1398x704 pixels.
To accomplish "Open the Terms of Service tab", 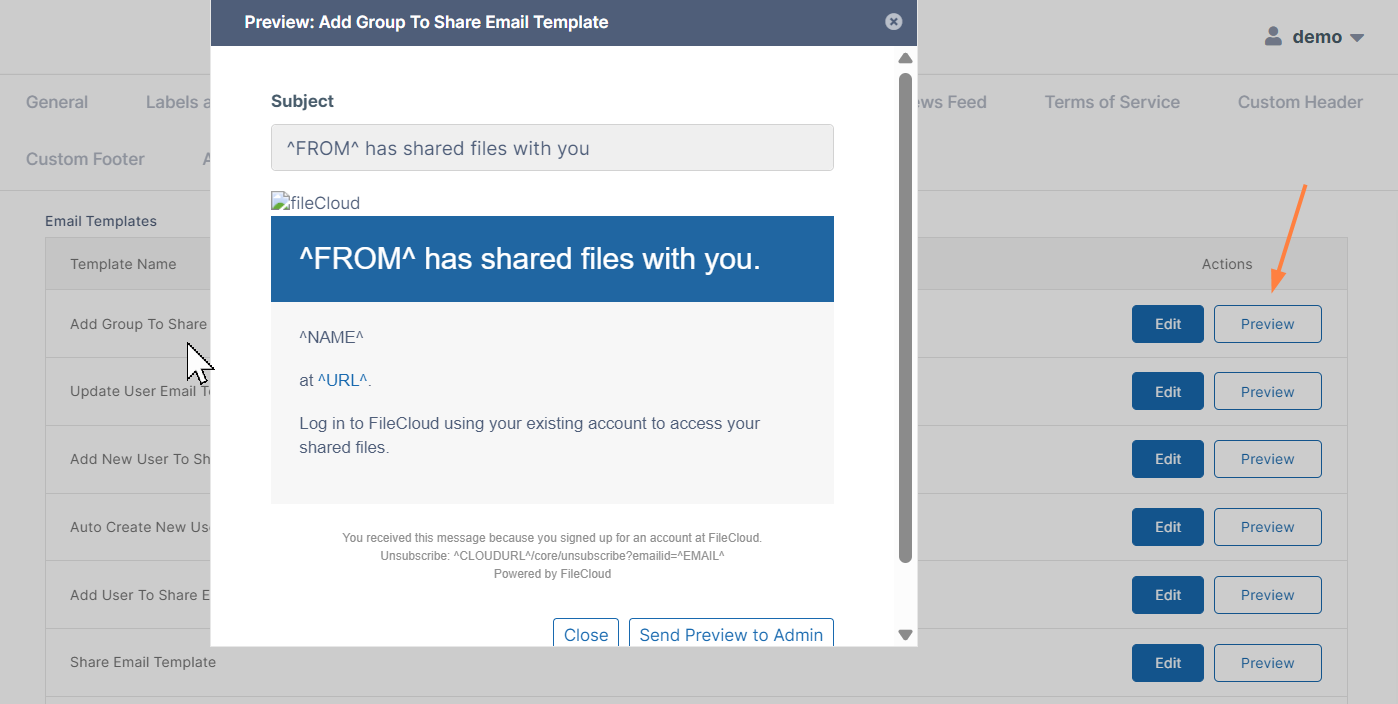I will [1112, 102].
